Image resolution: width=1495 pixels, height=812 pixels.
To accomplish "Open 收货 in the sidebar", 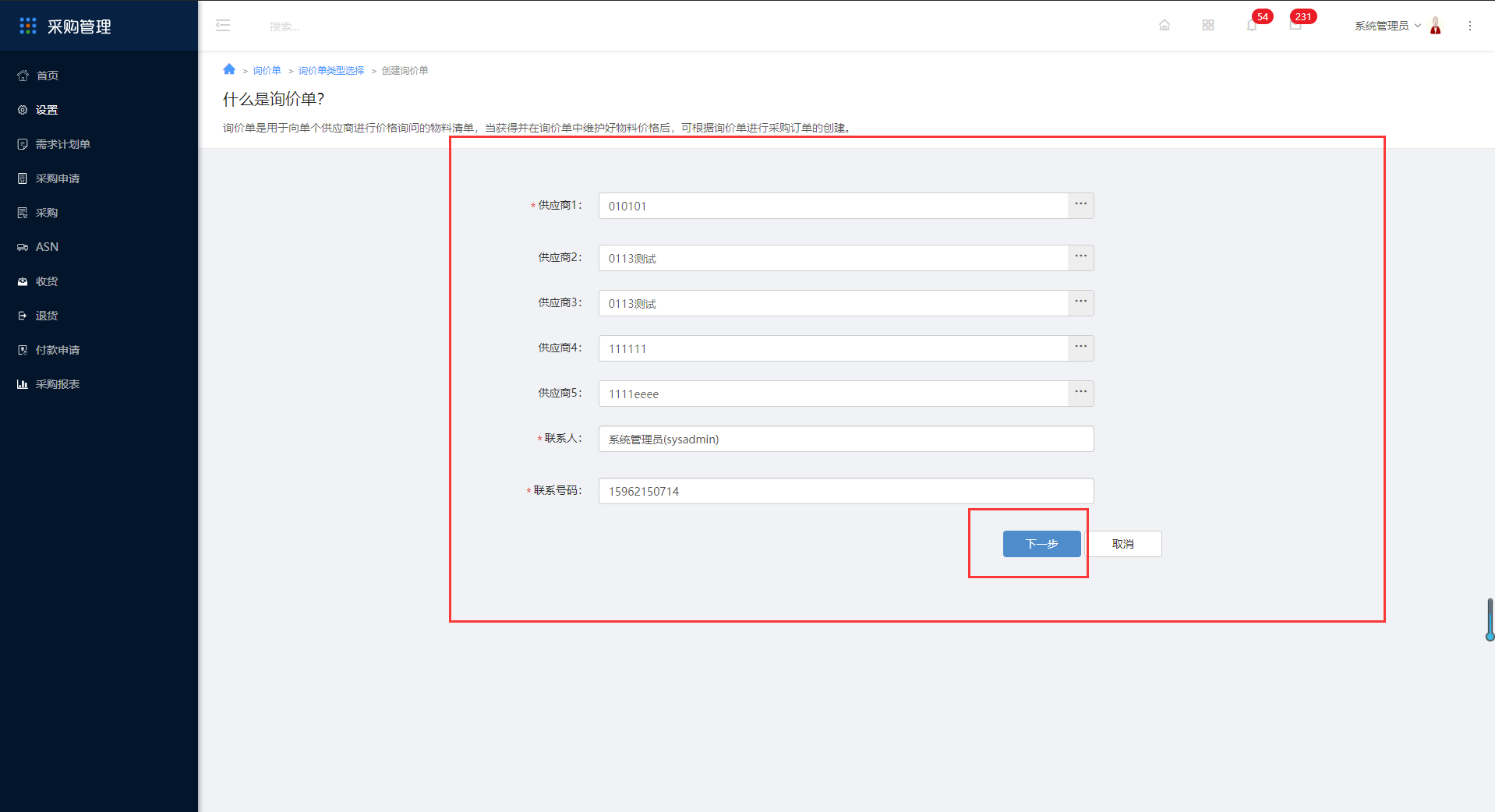I will [99, 281].
